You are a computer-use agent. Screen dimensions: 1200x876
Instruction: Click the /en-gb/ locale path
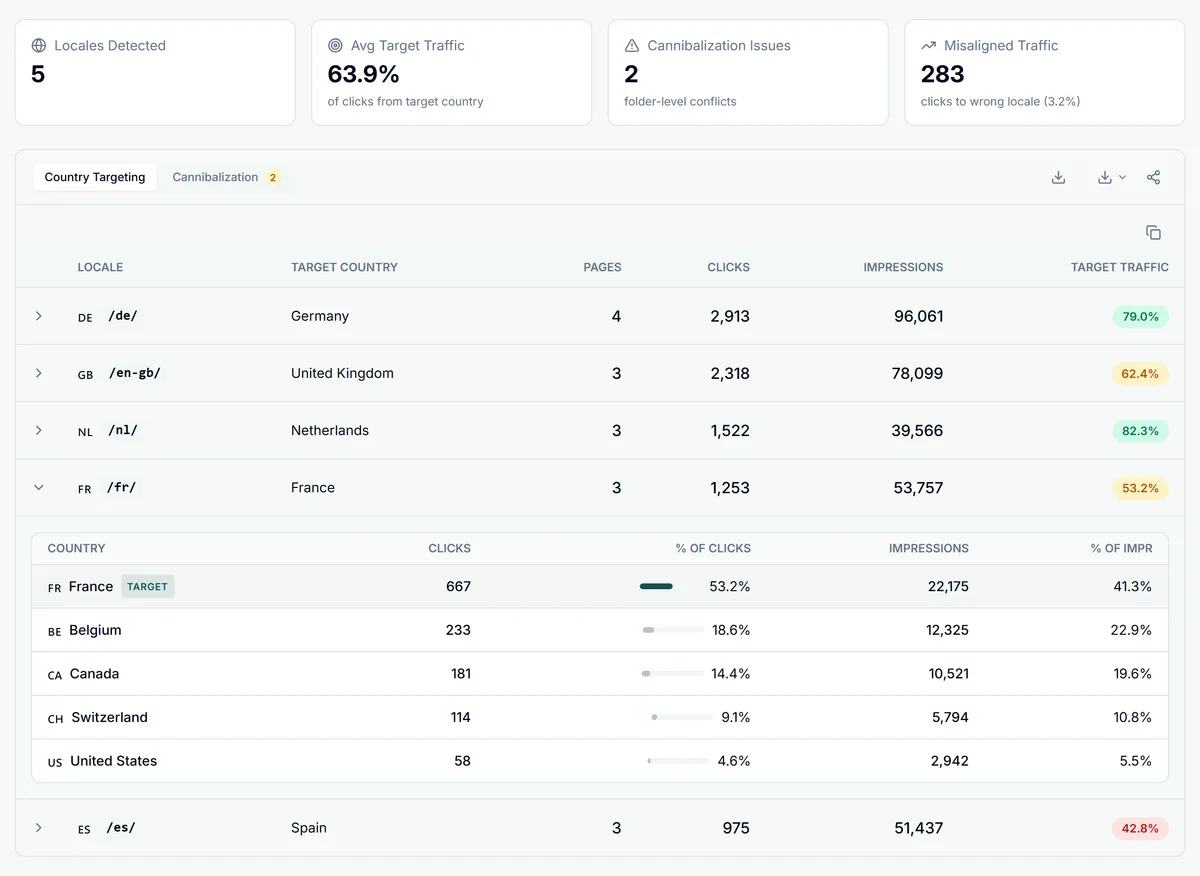pyautogui.click(x=134, y=373)
